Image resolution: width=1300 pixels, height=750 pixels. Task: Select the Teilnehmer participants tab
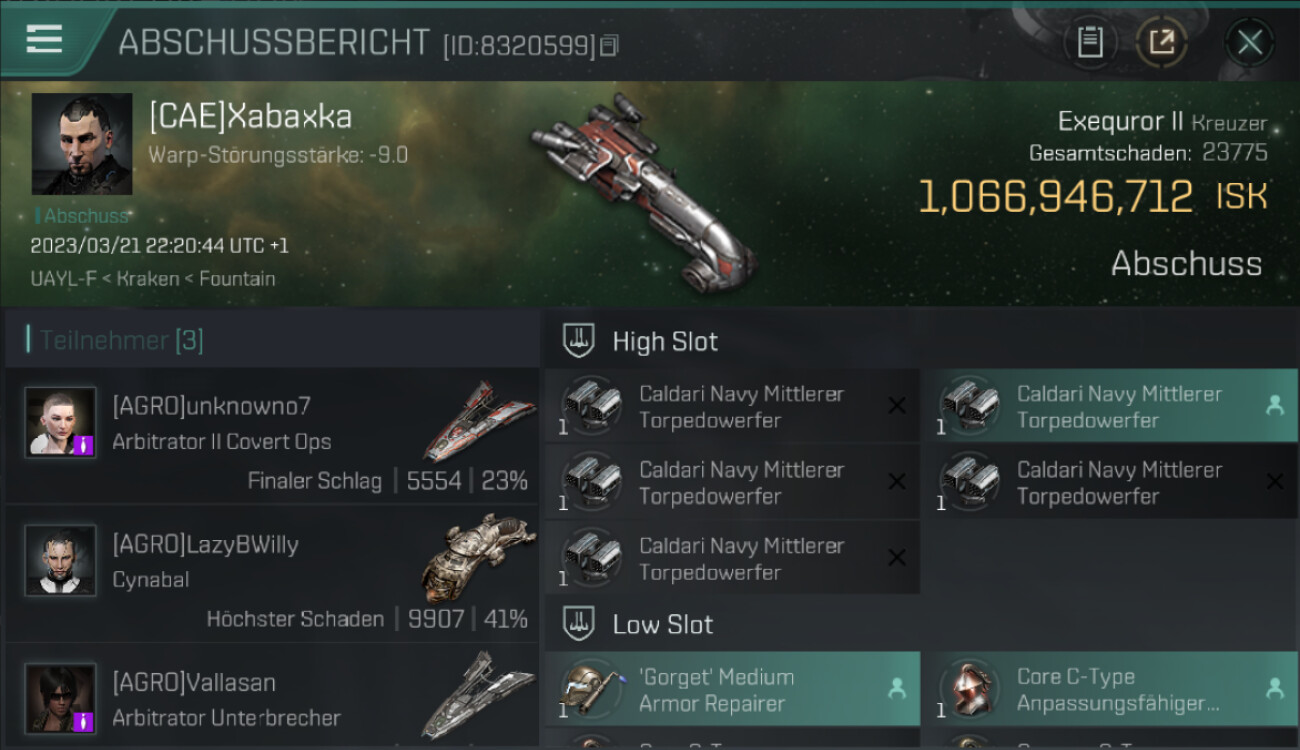click(120, 341)
